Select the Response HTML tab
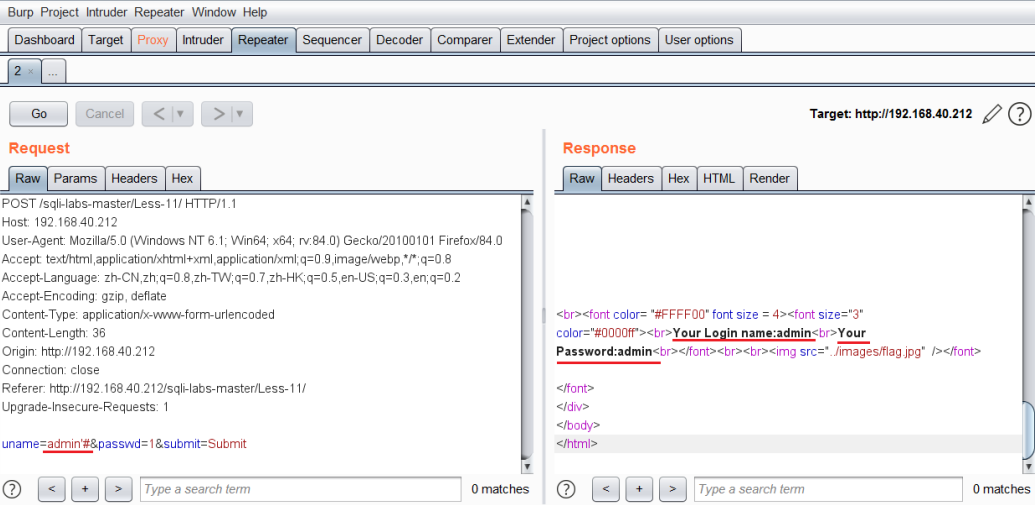This screenshot has height=505, width=1035. 719,178
